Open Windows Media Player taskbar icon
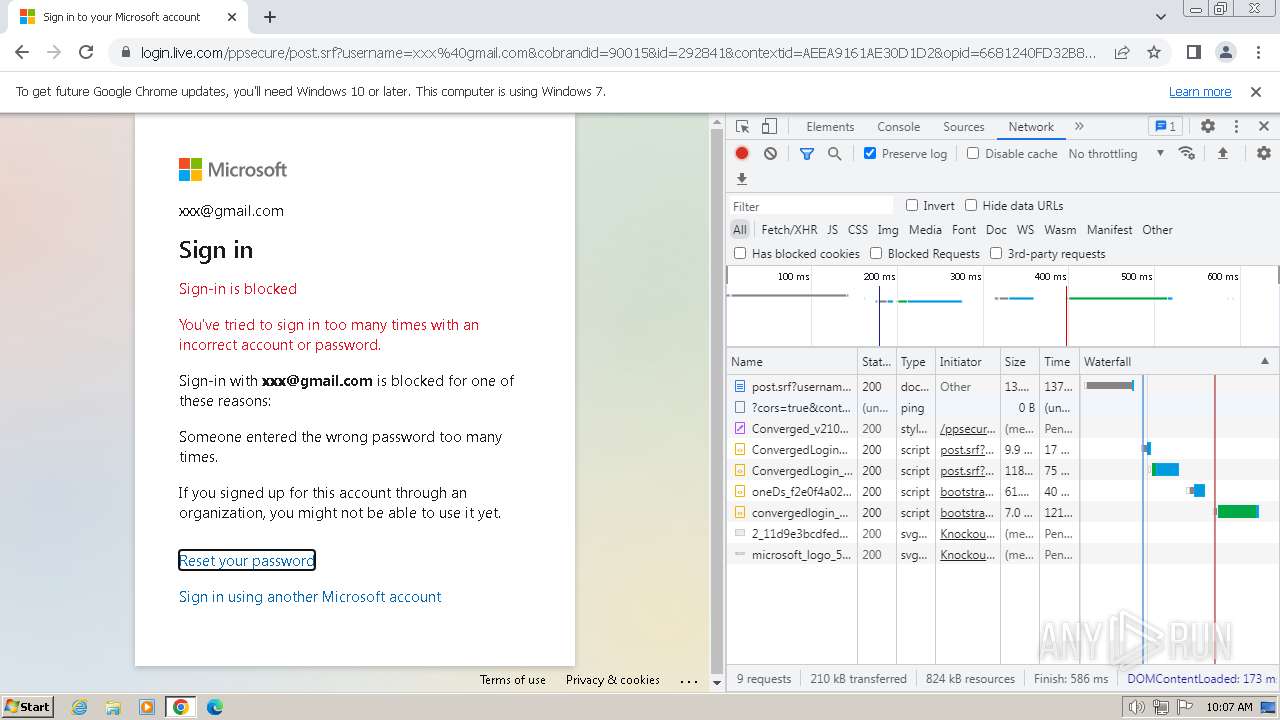 [147, 707]
